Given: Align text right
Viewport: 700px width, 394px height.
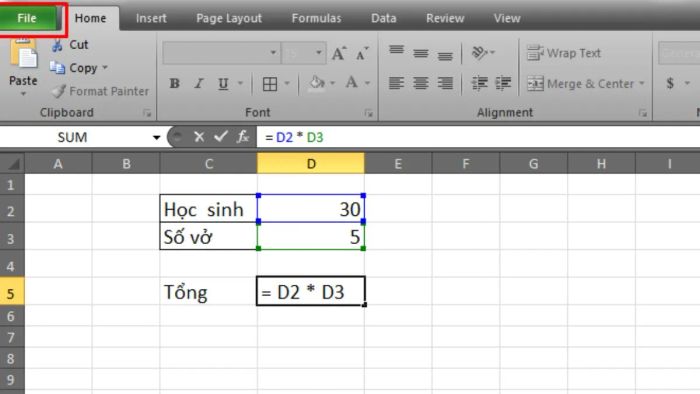Looking at the screenshot, I should [445, 83].
